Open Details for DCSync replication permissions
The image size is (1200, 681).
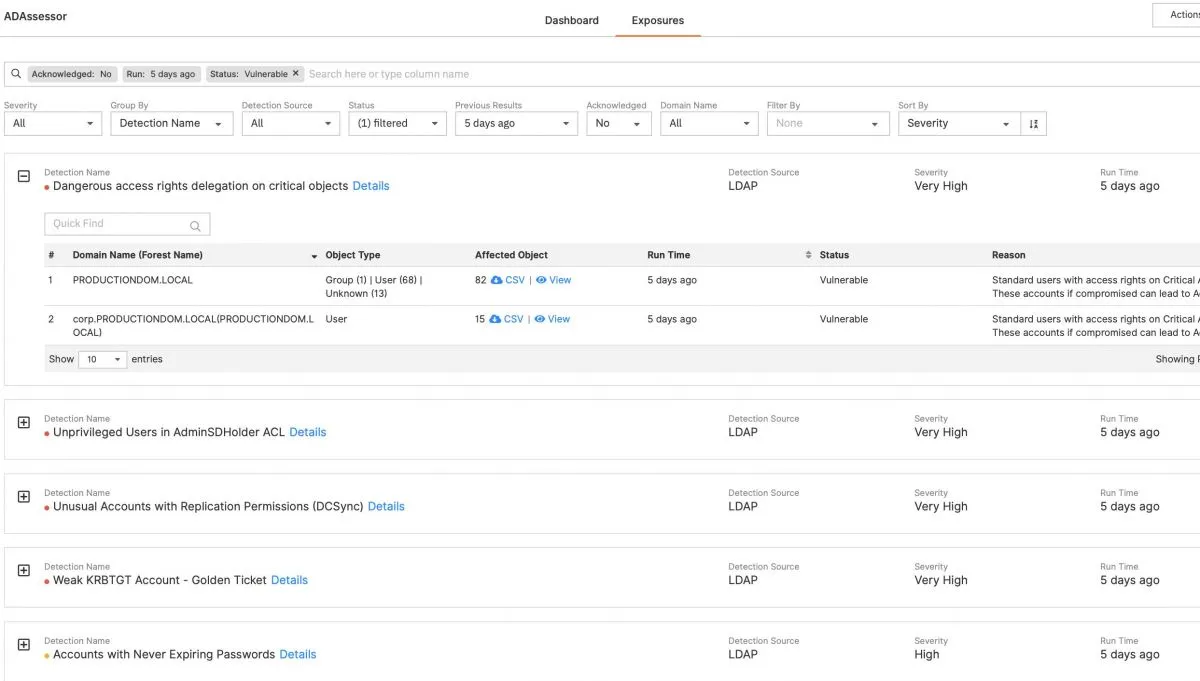click(386, 507)
